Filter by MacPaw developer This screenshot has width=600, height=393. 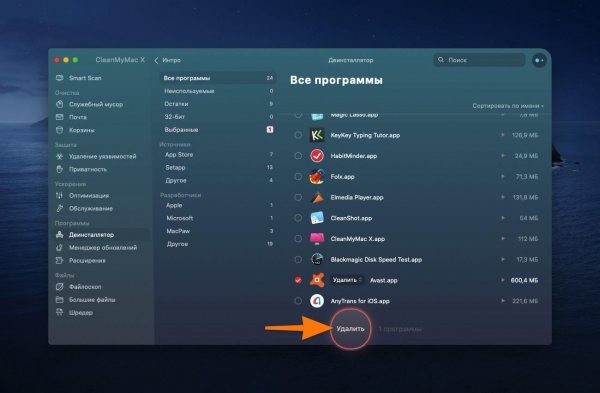(x=218, y=231)
